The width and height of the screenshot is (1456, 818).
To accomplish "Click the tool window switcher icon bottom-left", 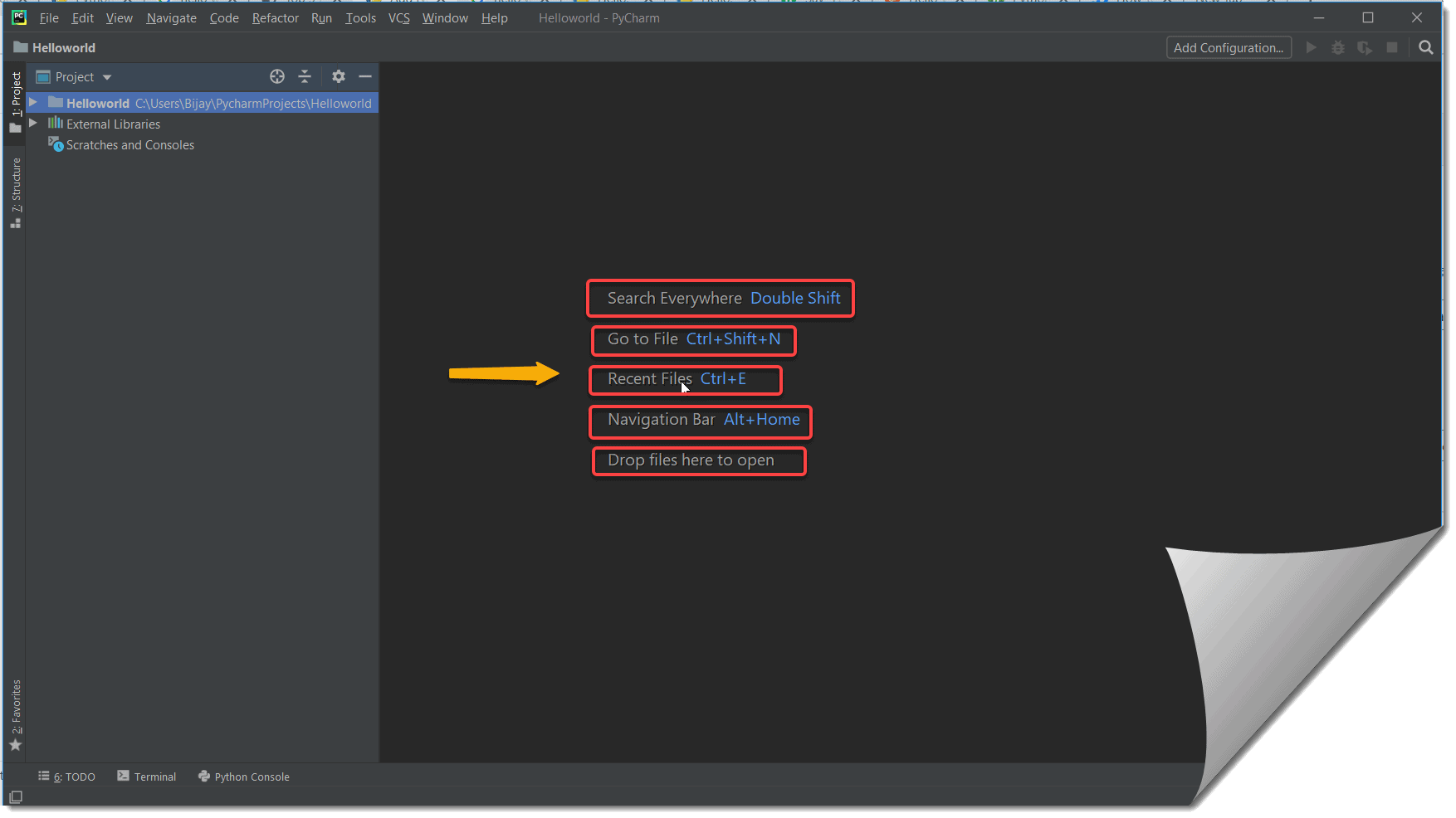I will tap(15, 797).
